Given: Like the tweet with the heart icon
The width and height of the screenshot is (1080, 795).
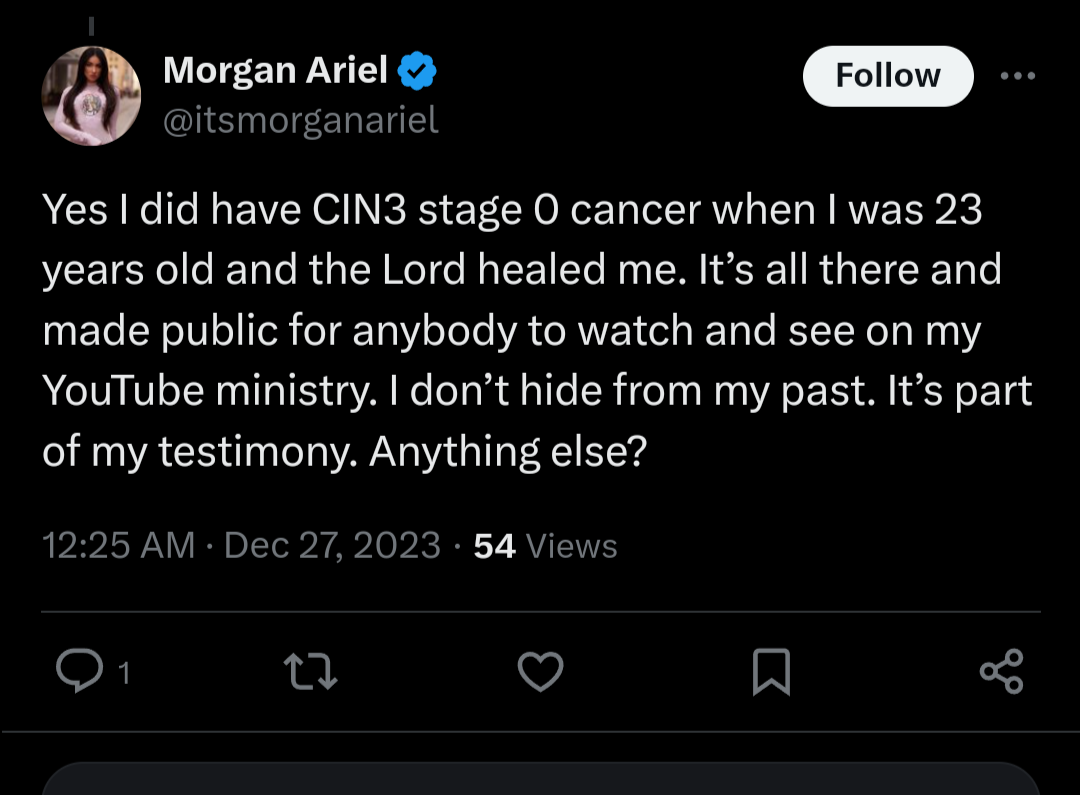Looking at the screenshot, I should (540, 671).
